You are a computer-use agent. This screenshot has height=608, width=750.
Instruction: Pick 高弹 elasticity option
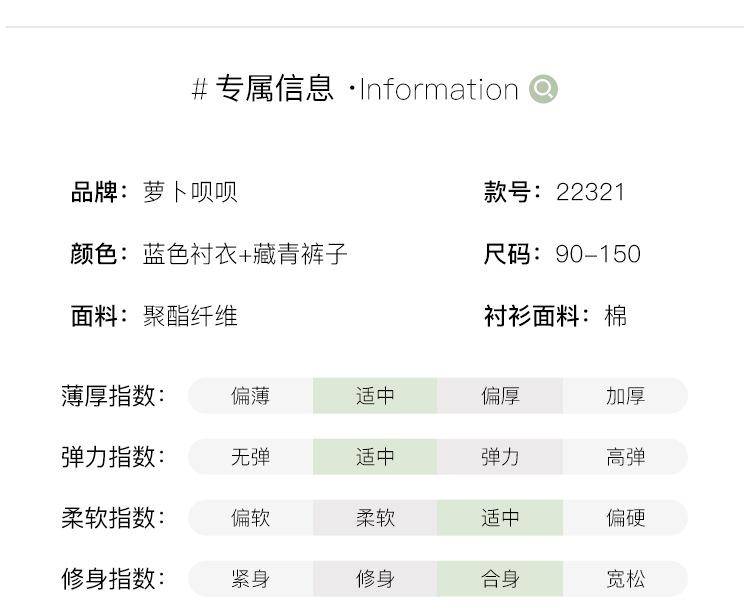pyautogui.click(x=625, y=457)
